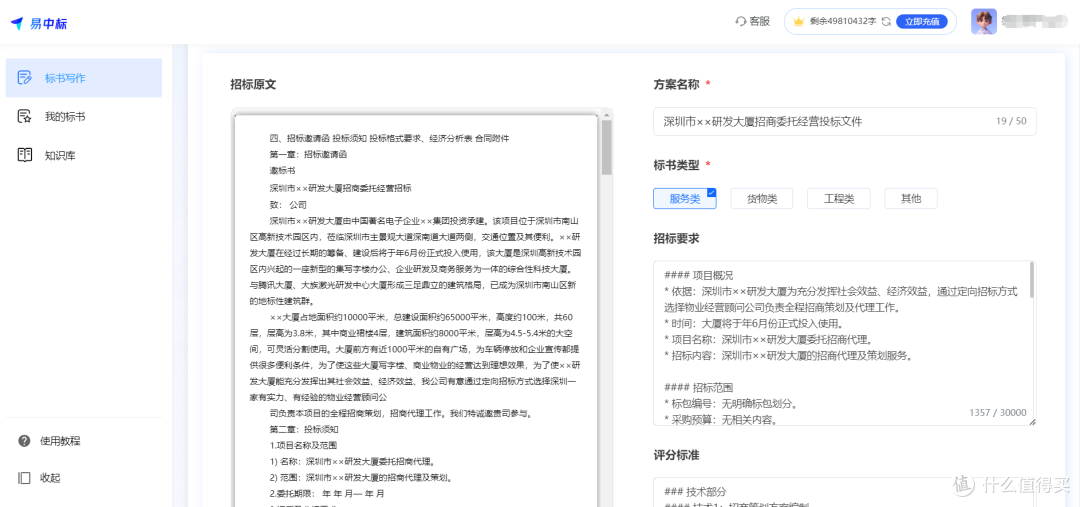Screen dimensions: 1080x507
Task: Click the remaining characters text 剩余49810432字
Action: (x=843, y=21)
